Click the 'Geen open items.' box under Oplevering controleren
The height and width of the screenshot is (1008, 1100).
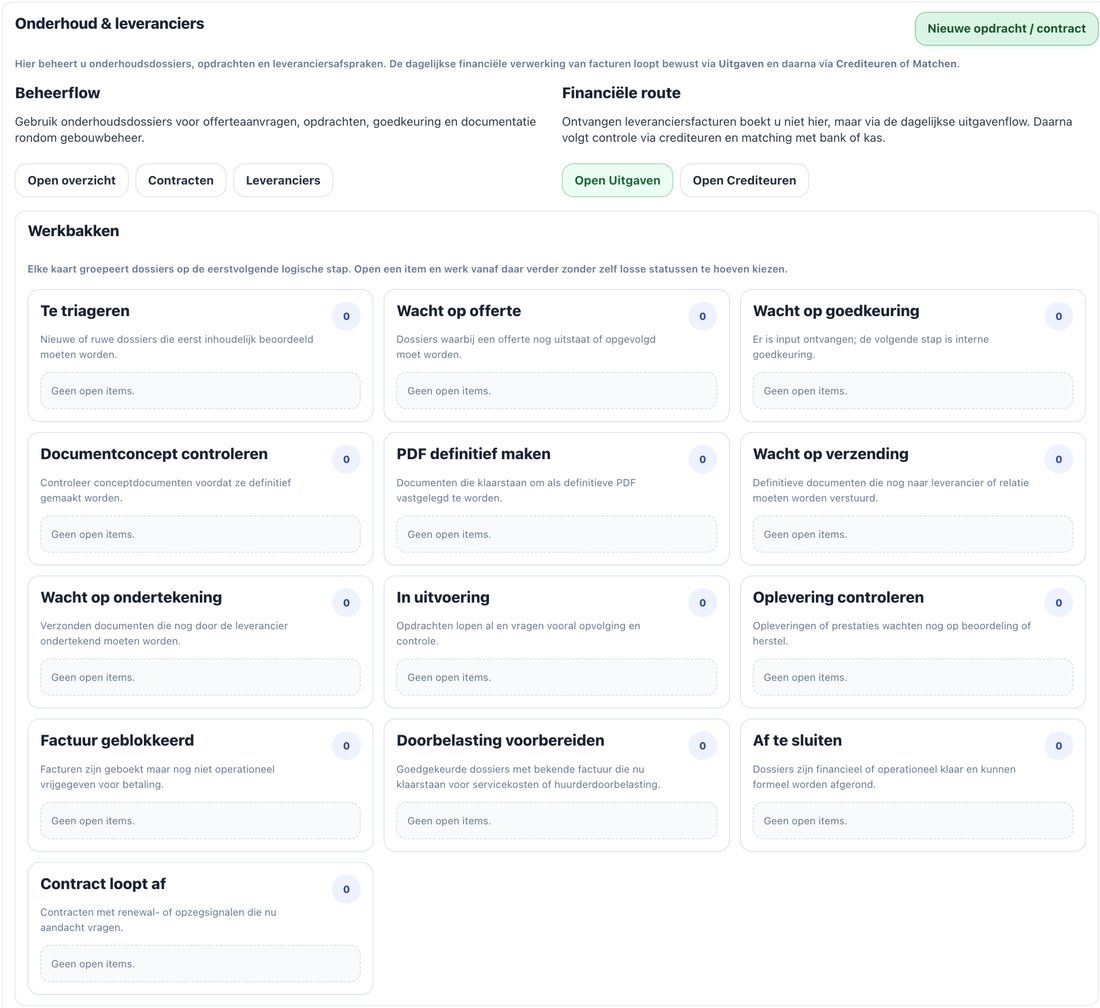click(x=913, y=677)
